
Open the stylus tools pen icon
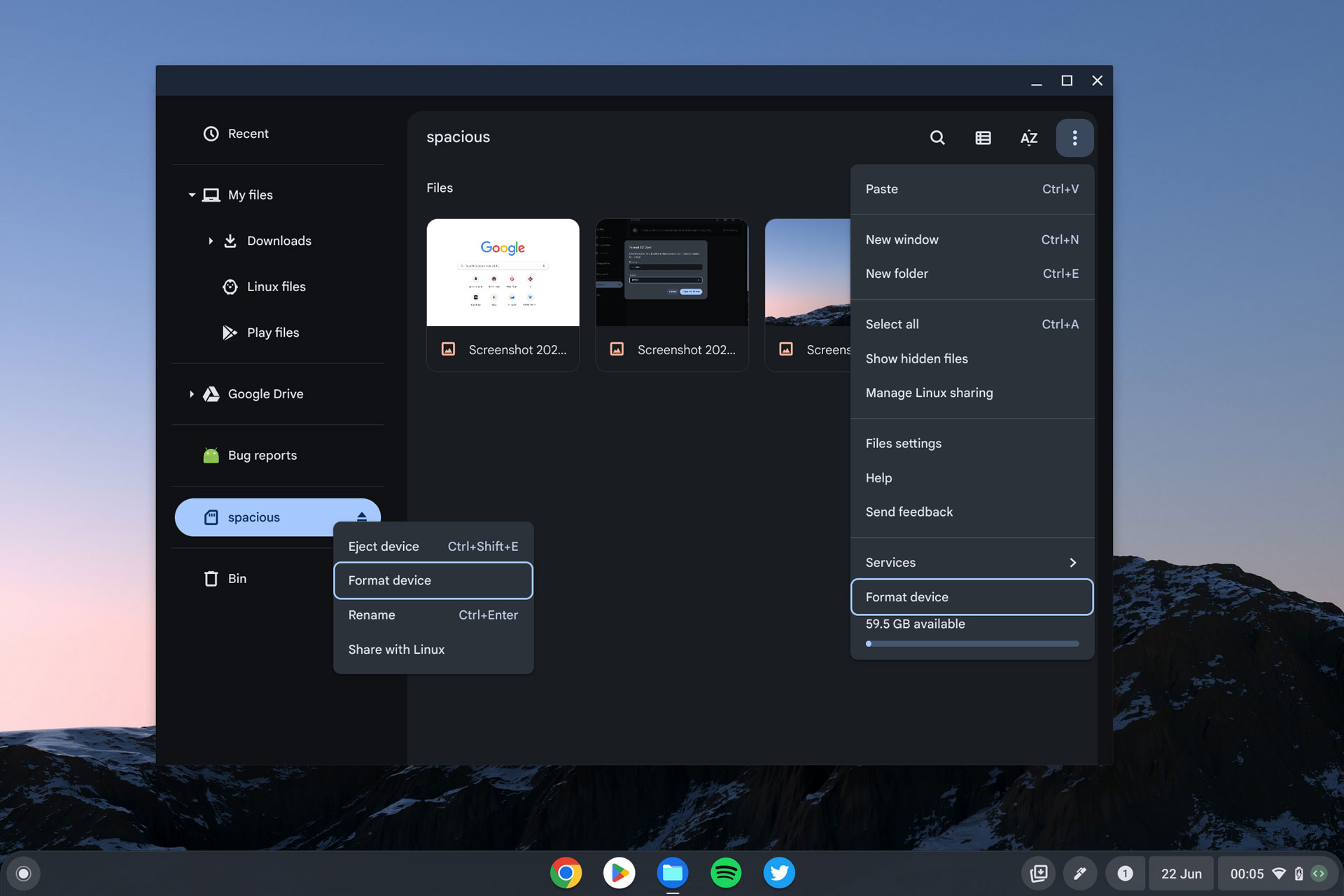coord(1080,874)
